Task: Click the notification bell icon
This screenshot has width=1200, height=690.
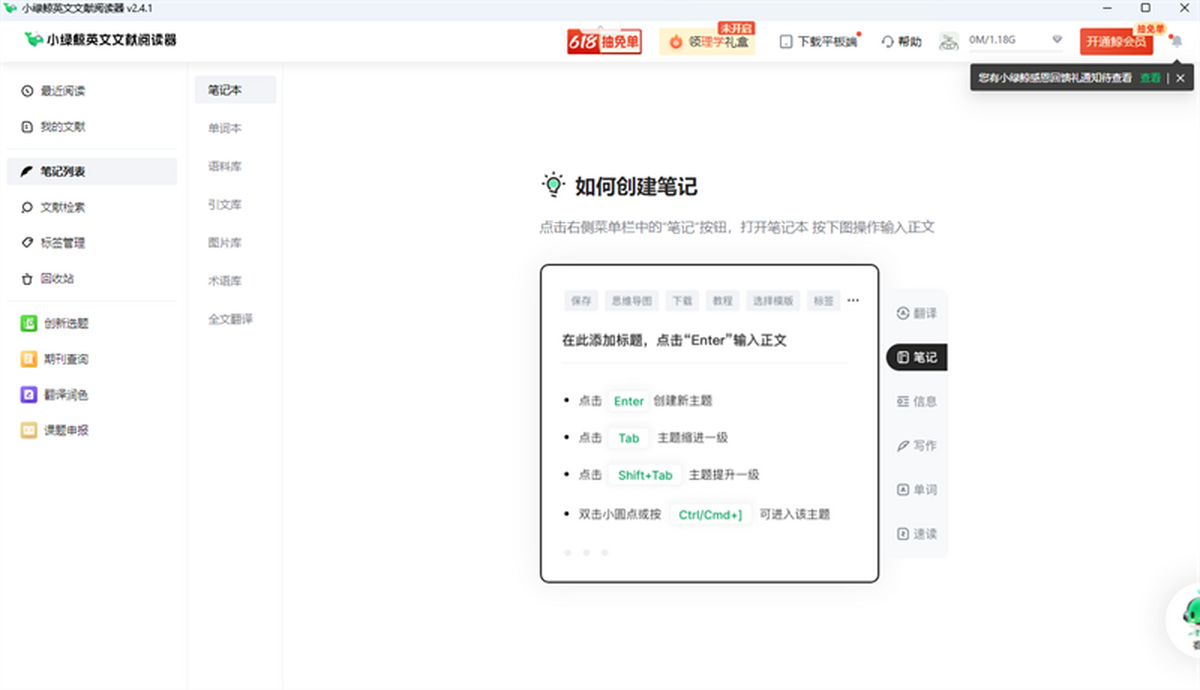Action: 1176,41
